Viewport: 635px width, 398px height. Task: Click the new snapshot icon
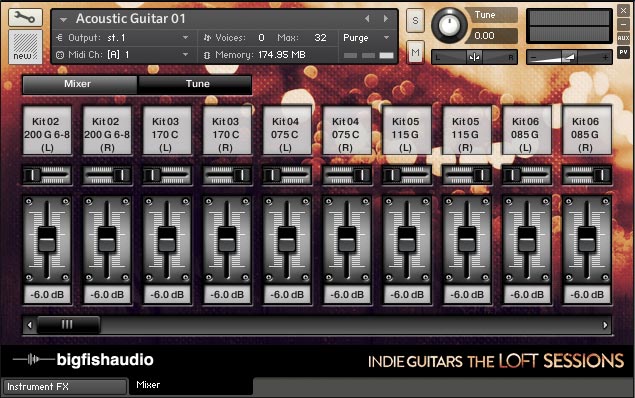25,47
